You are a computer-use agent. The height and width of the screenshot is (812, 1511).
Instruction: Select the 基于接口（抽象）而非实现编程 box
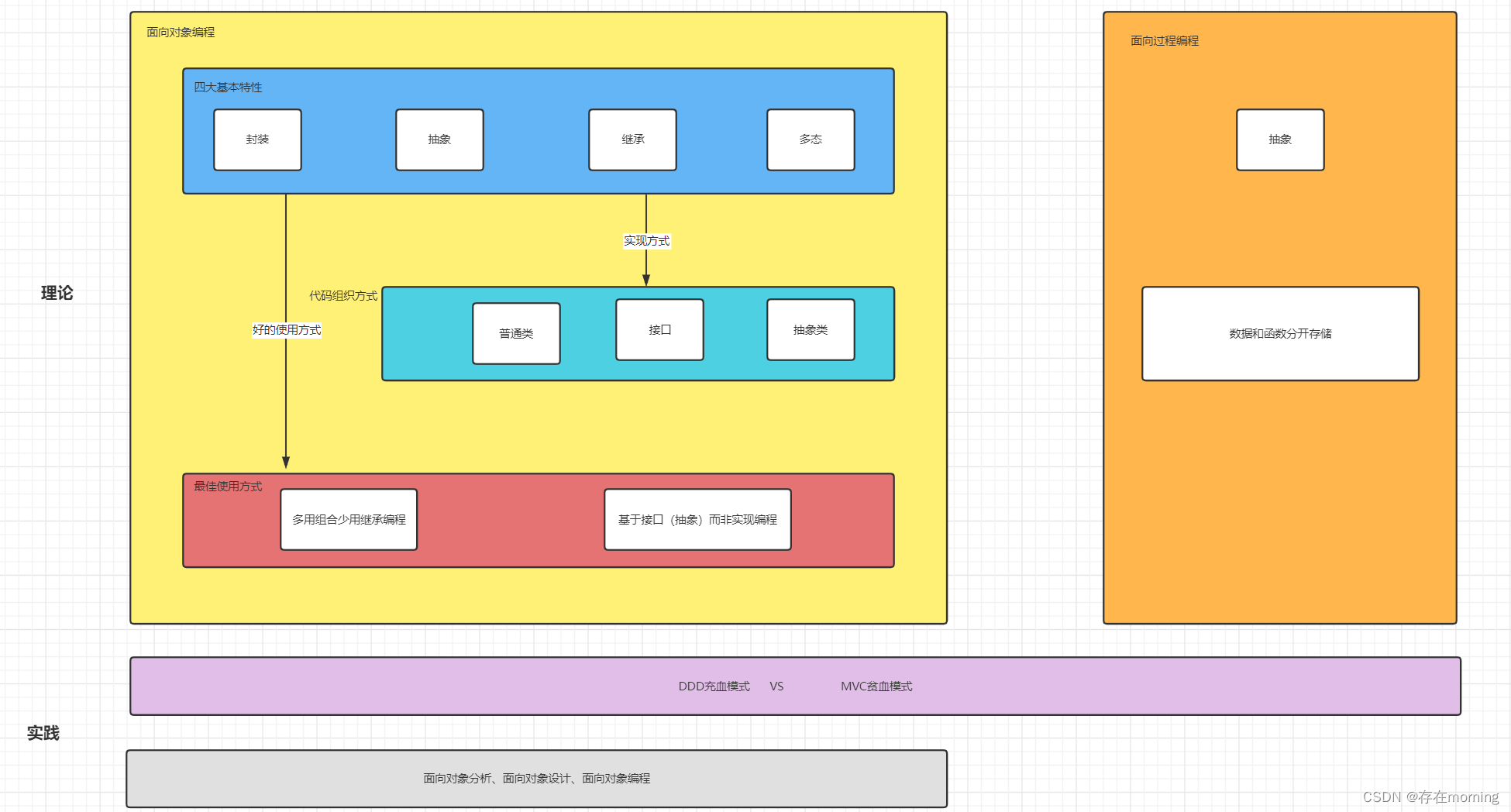[x=697, y=520]
